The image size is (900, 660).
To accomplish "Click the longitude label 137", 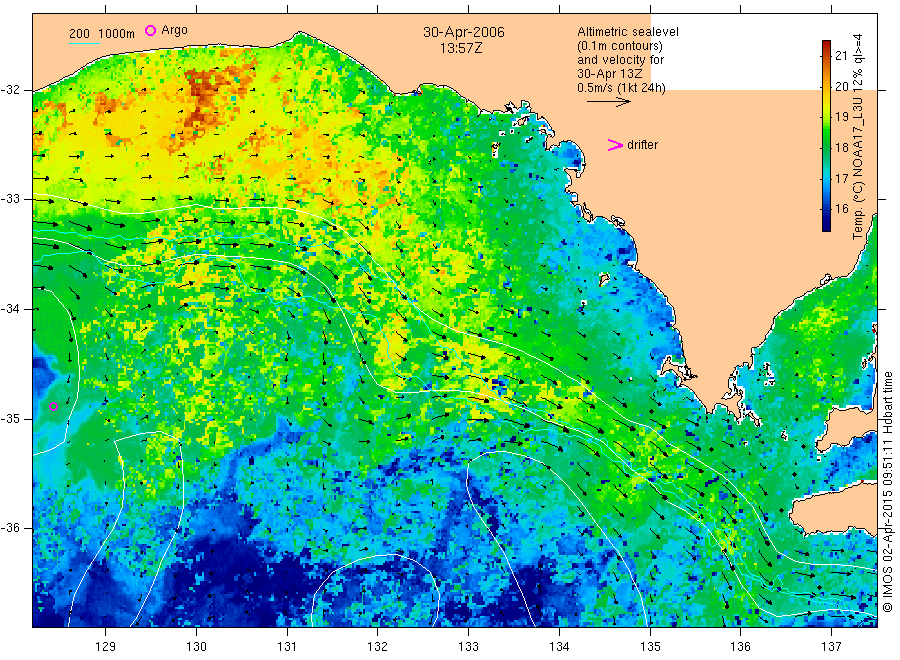I will pyautogui.click(x=831, y=646).
